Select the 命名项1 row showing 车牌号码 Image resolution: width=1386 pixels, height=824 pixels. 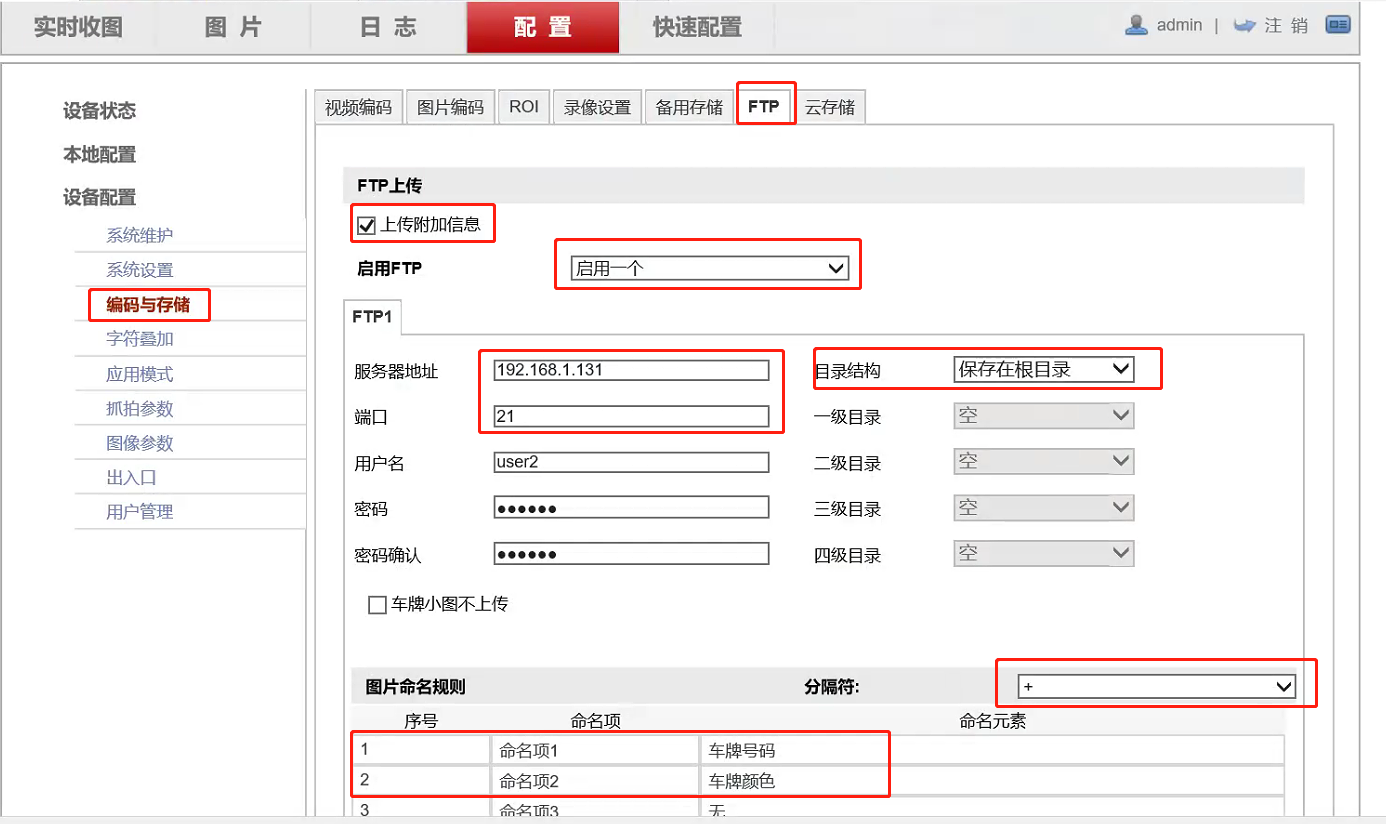click(x=620, y=748)
